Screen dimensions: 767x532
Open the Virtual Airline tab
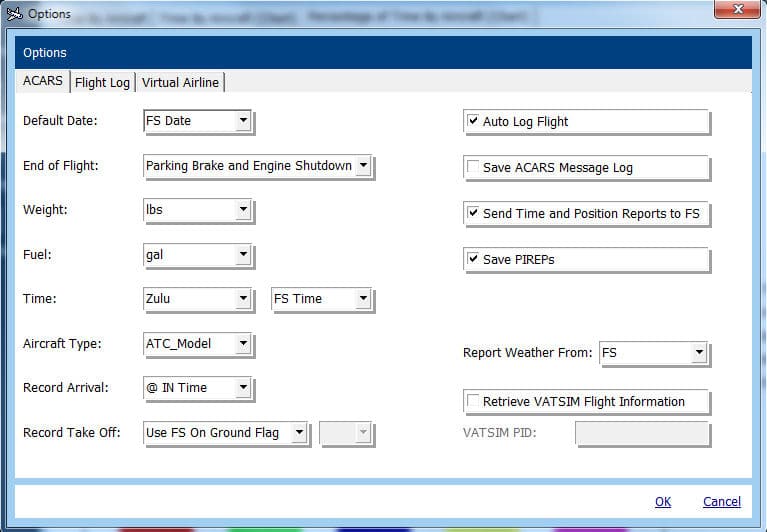click(181, 82)
